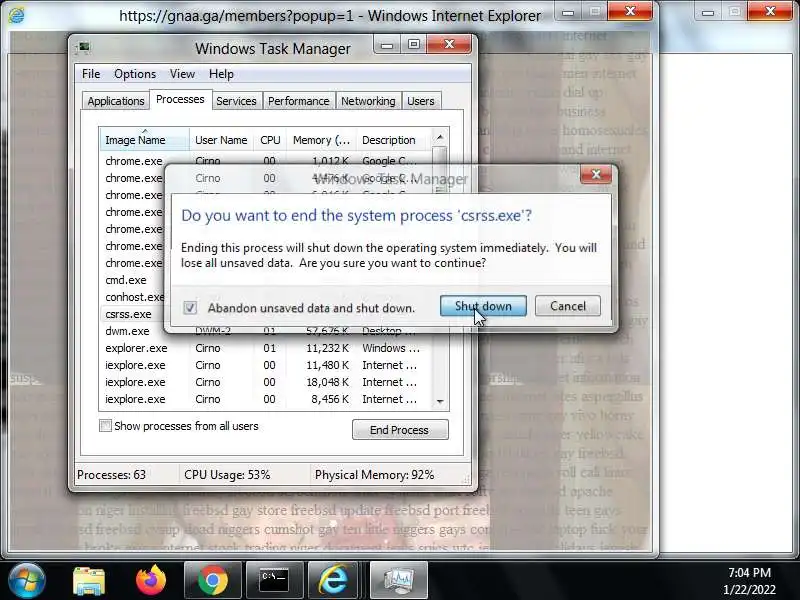This screenshot has width=800, height=600.
Task: Minimize the Windows Task Manager window
Action: [x=387, y=45]
